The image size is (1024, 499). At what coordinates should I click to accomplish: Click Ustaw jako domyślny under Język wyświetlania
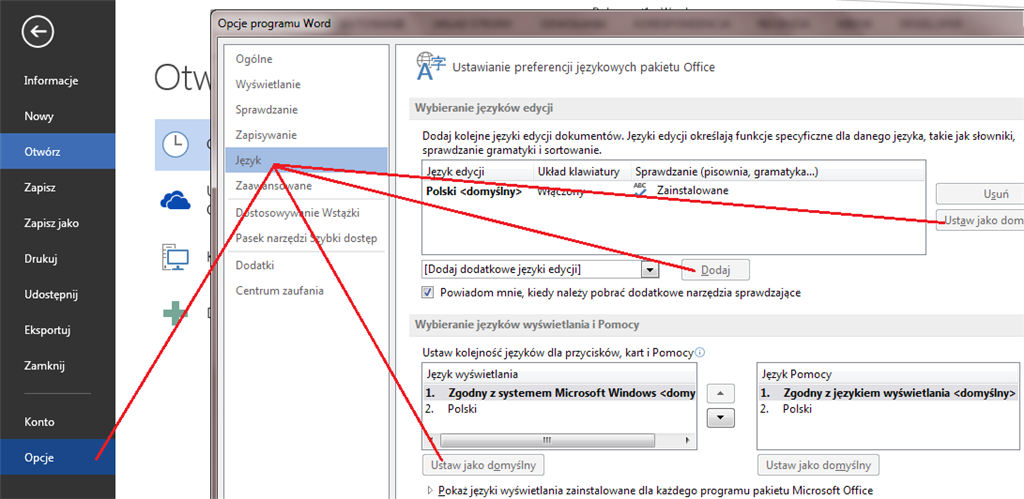[483, 466]
